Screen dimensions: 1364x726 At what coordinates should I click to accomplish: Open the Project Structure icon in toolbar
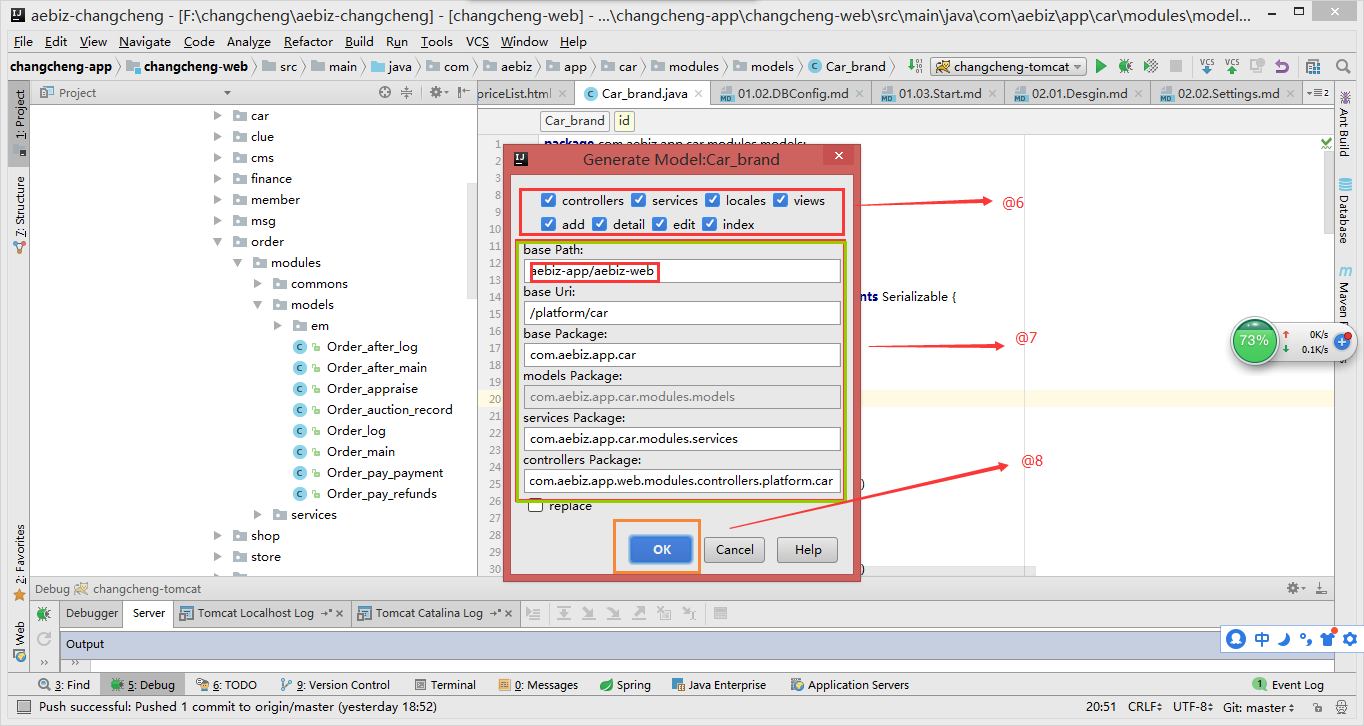1312,67
